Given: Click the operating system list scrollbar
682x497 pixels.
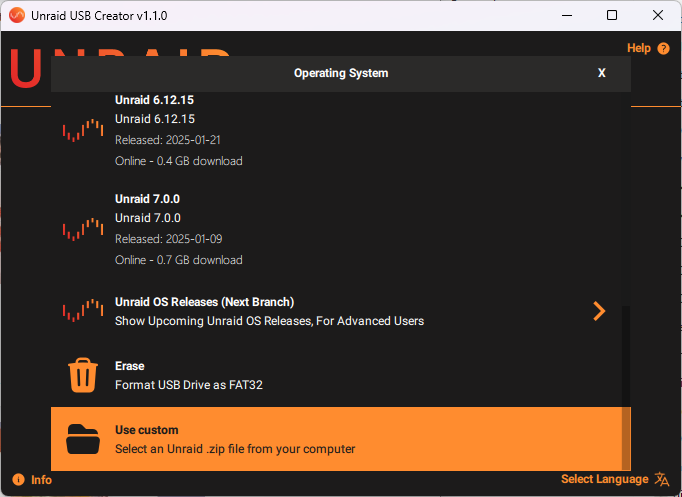Looking at the screenshot, I should pyautogui.click(x=626, y=386).
